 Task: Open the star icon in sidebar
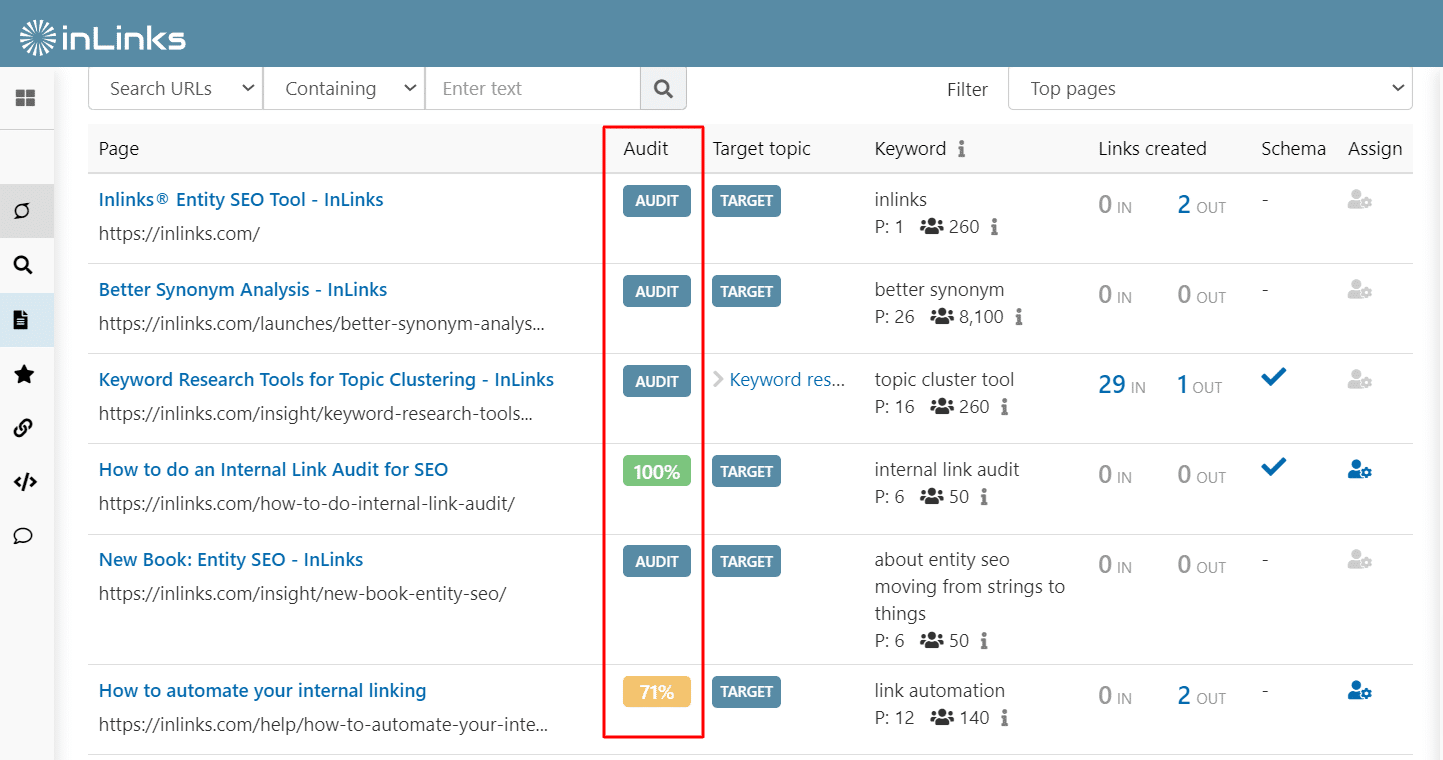pos(24,374)
